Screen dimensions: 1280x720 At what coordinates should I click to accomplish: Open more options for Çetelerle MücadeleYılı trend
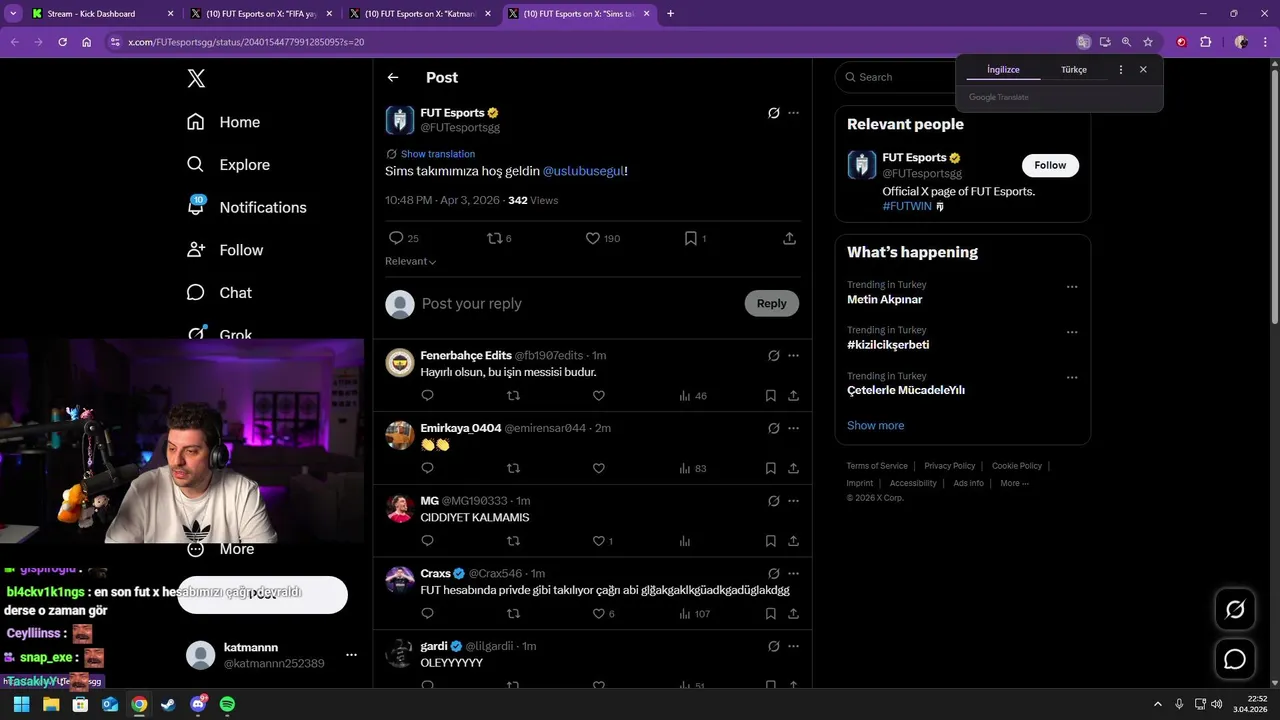click(x=1072, y=378)
